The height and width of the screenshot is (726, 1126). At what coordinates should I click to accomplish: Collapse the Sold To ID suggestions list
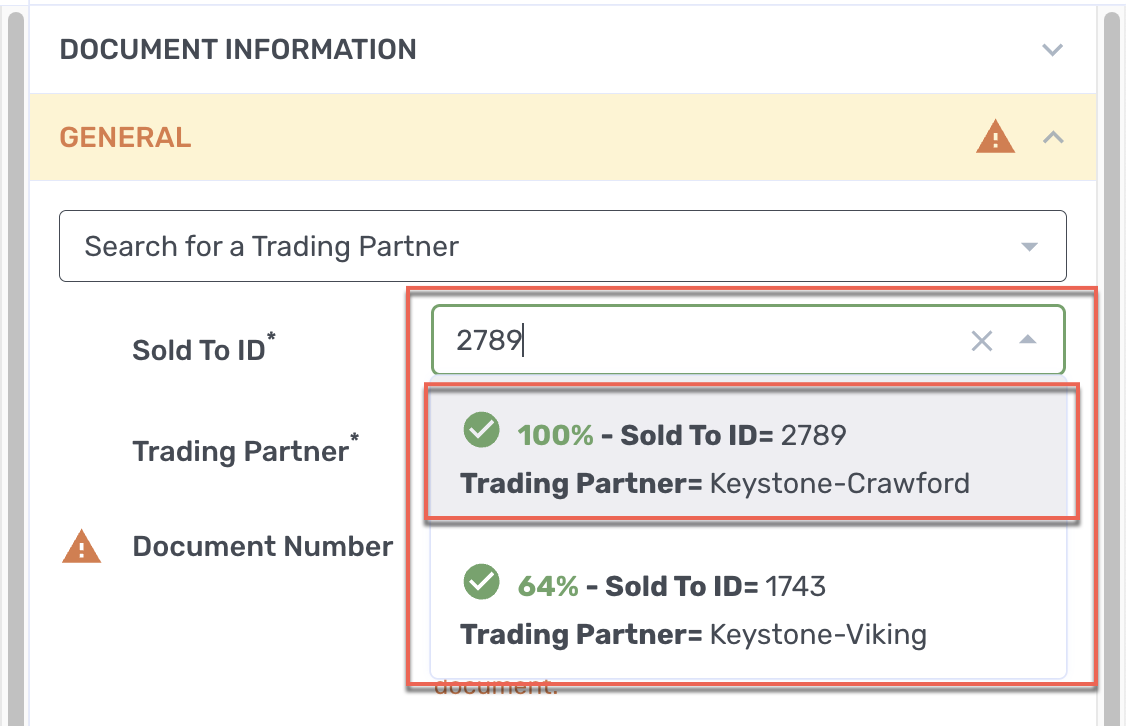click(1029, 340)
